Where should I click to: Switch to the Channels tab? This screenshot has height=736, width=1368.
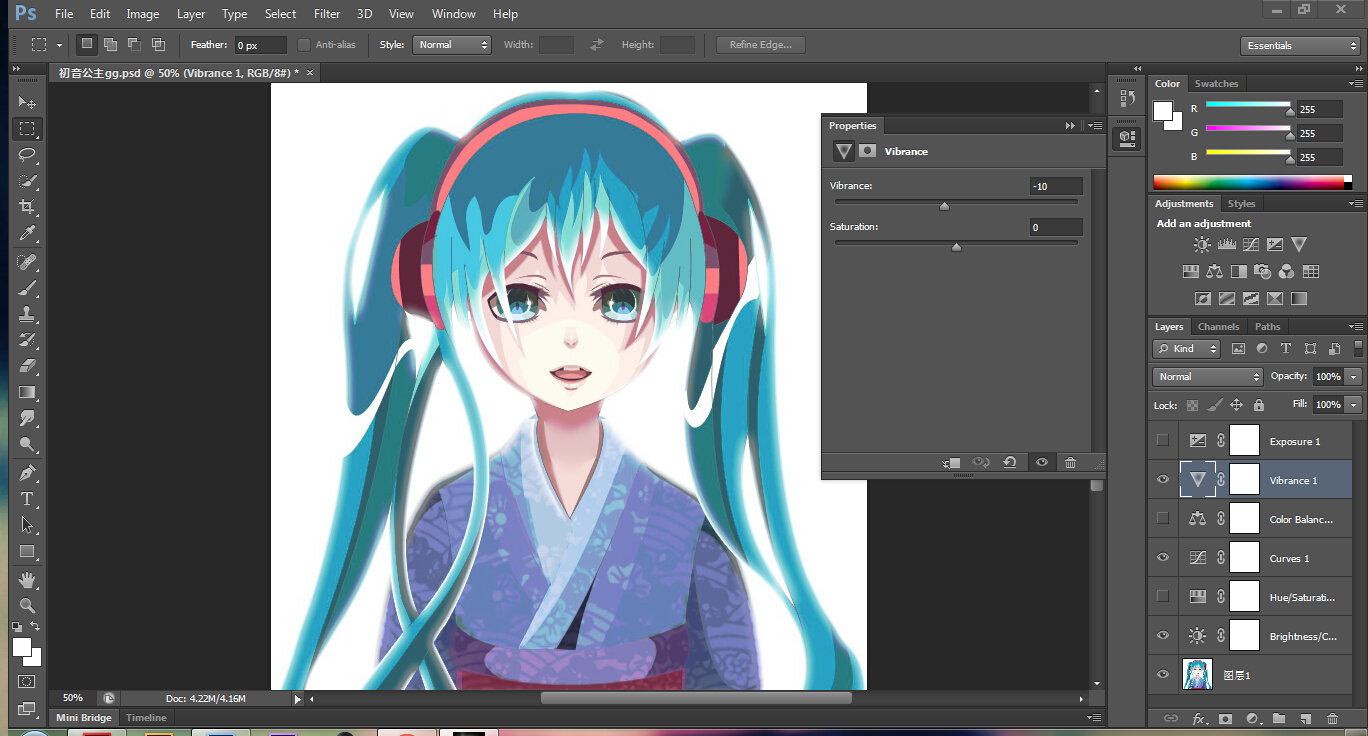pyautogui.click(x=1218, y=327)
